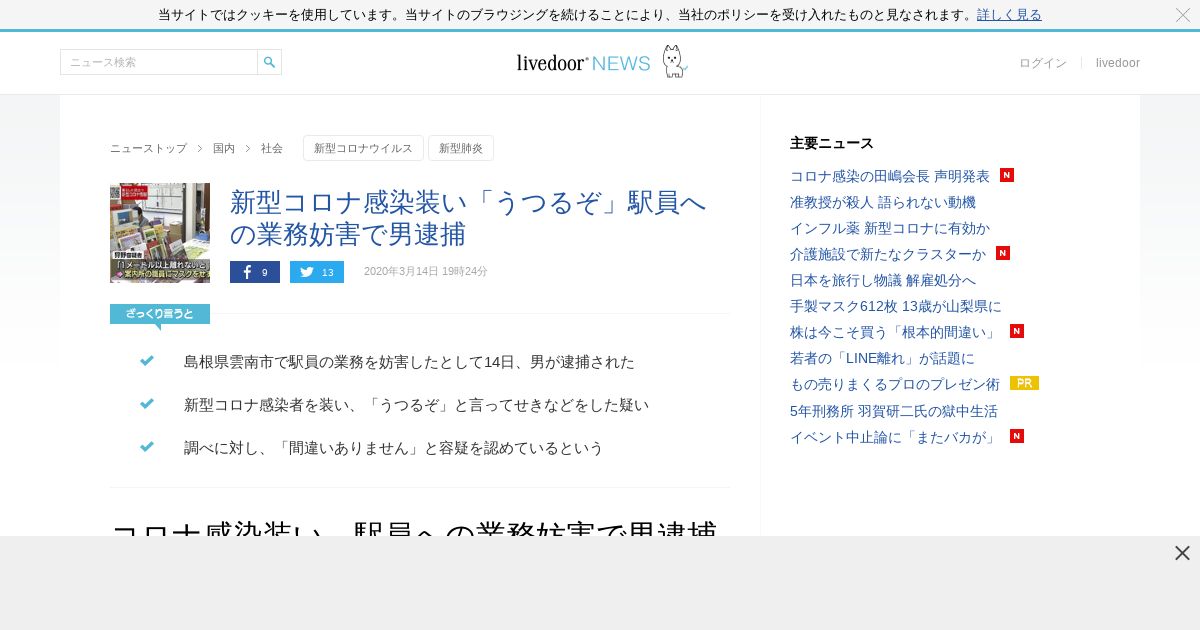Open 日本を旅行し物議 解雇処分へ news
This screenshot has width=1200, height=630.
(883, 280)
